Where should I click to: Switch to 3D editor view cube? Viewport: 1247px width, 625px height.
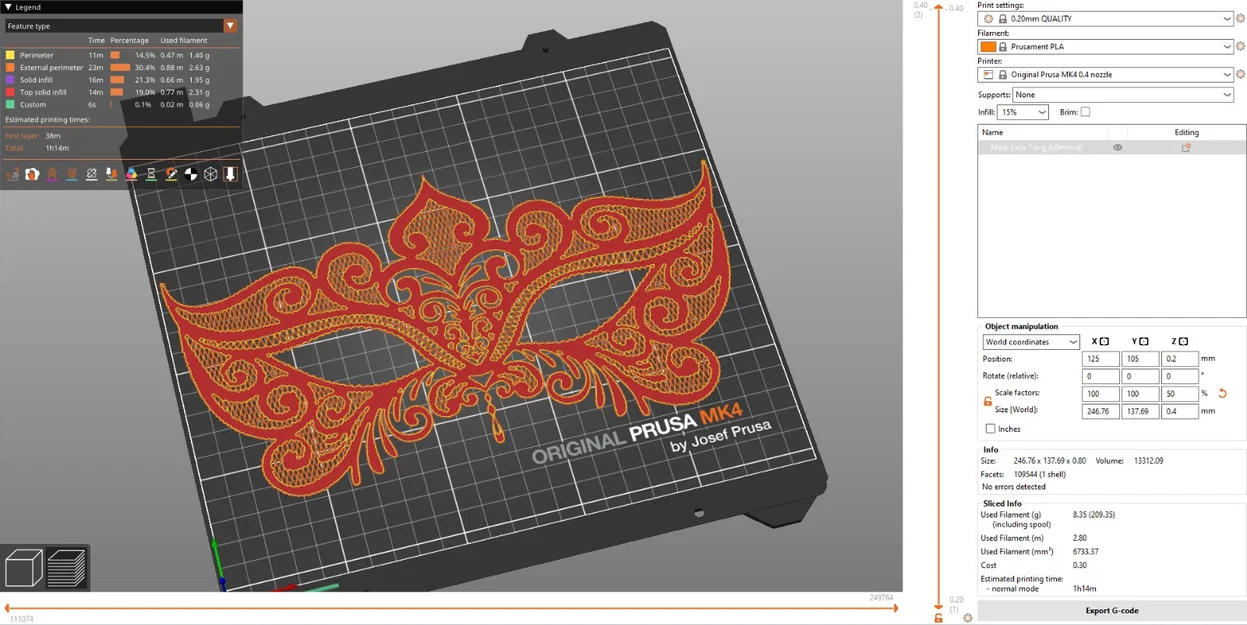coord(23,568)
